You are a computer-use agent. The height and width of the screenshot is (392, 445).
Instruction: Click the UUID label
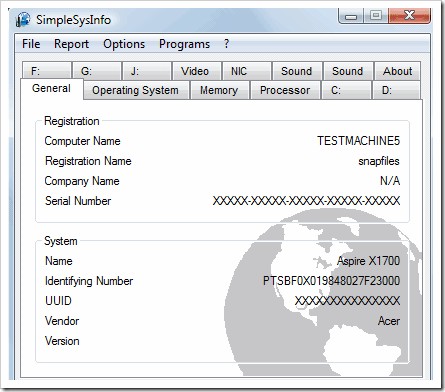click(x=58, y=301)
